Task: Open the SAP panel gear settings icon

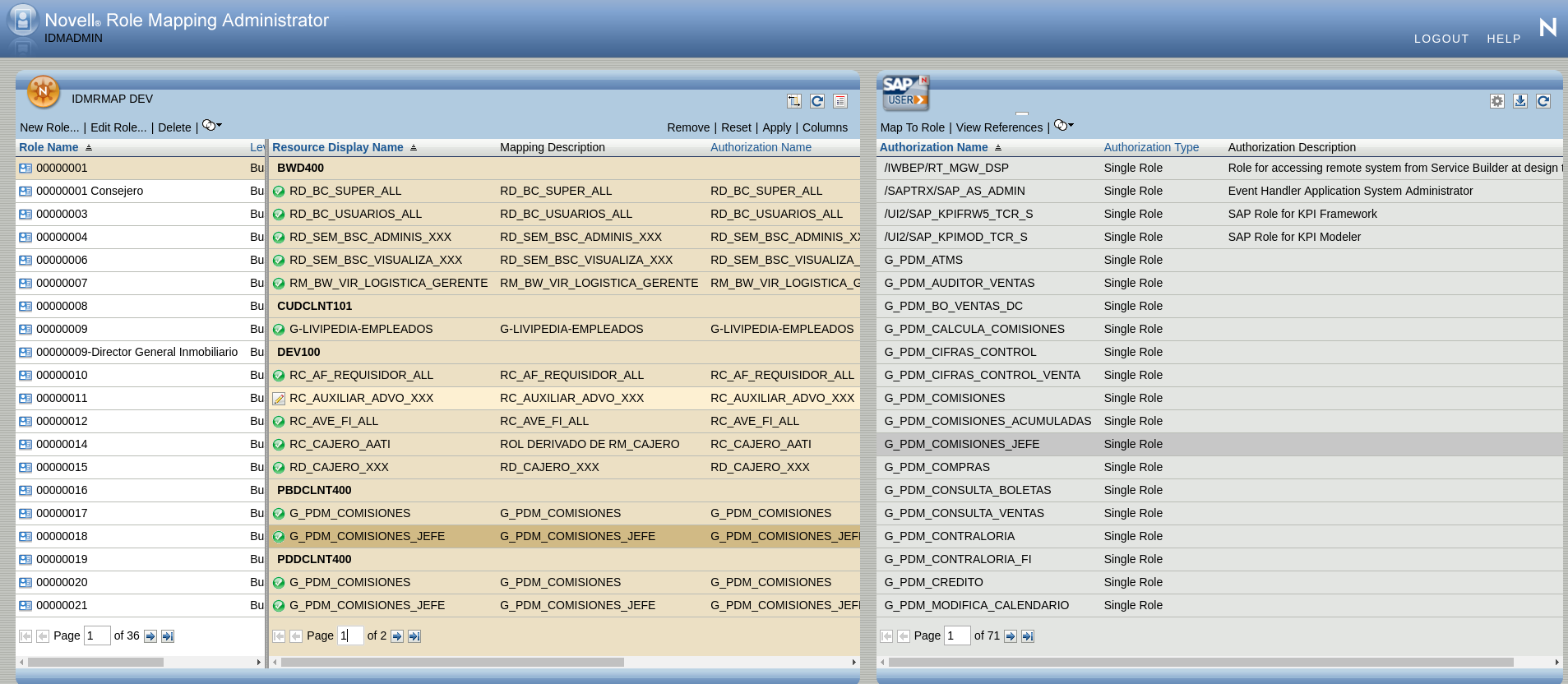Action: click(x=1497, y=101)
